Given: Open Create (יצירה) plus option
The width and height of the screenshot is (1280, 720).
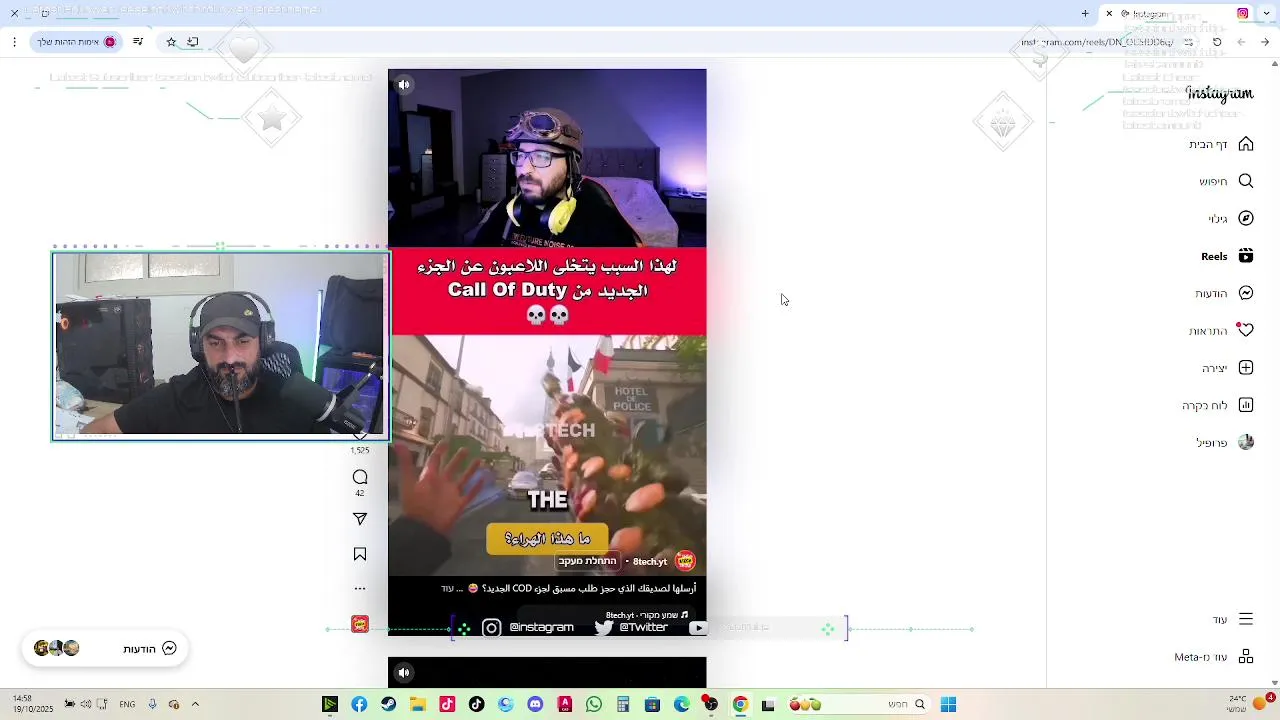Looking at the screenshot, I should (x=1228, y=368).
